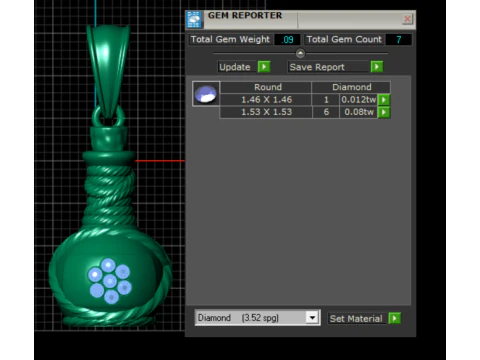Click the Save Report button label
Image resolution: width=480 pixels, height=360 pixels.
(x=328, y=67)
